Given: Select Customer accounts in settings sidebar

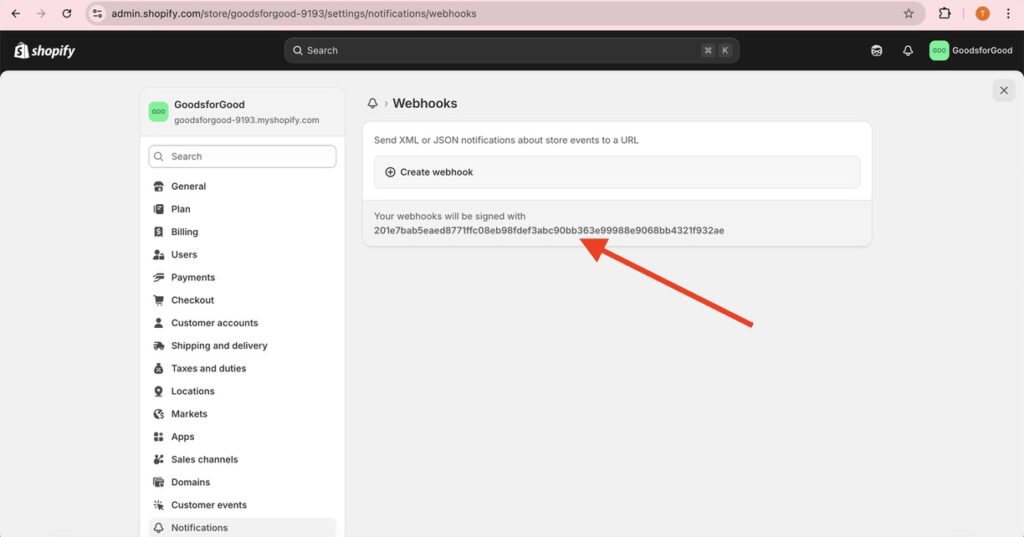Looking at the screenshot, I should coord(214,323).
